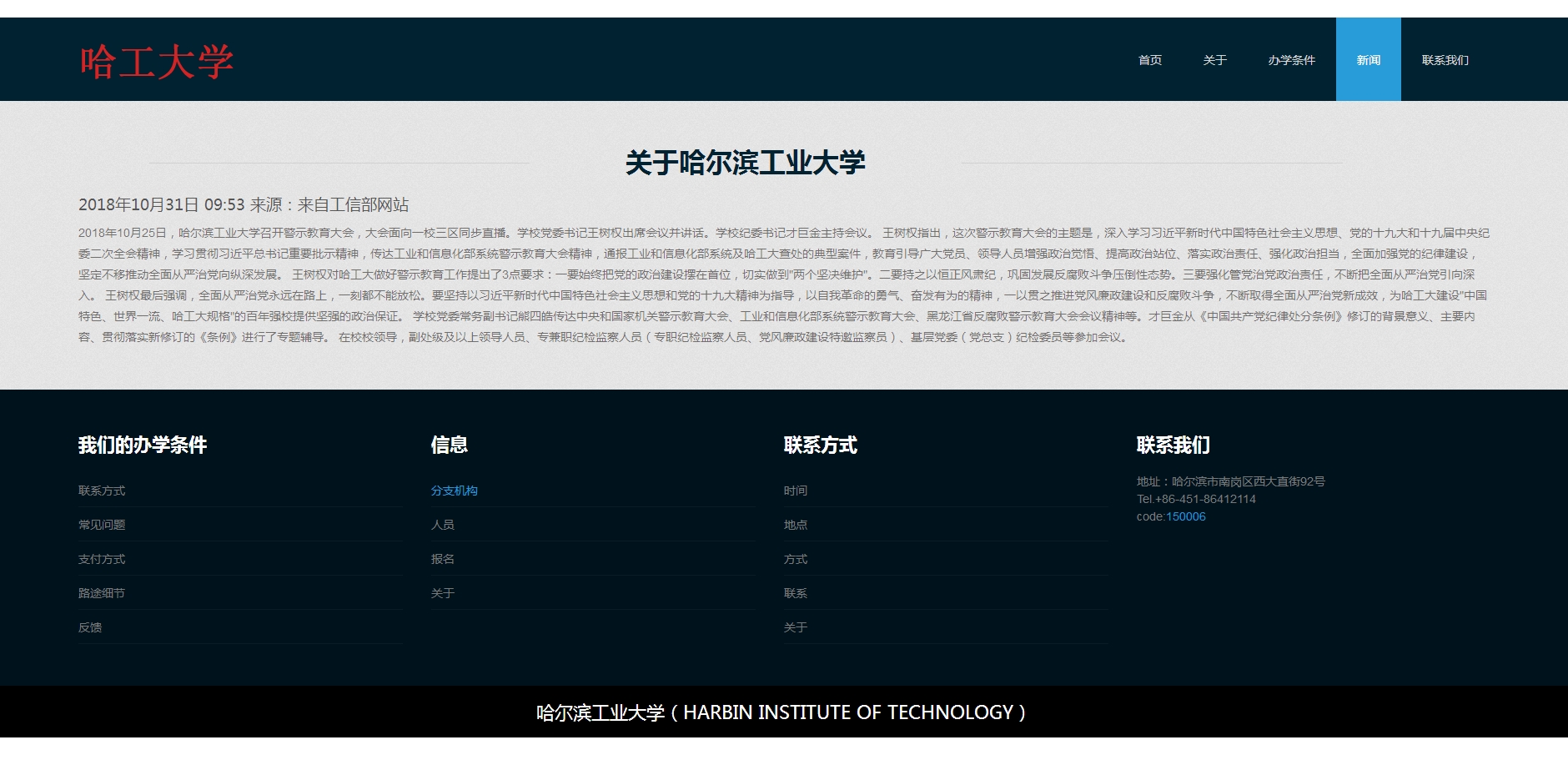1568x765 pixels.
Task: Click the 报名 link under 信息
Action: click(x=442, y=559)
